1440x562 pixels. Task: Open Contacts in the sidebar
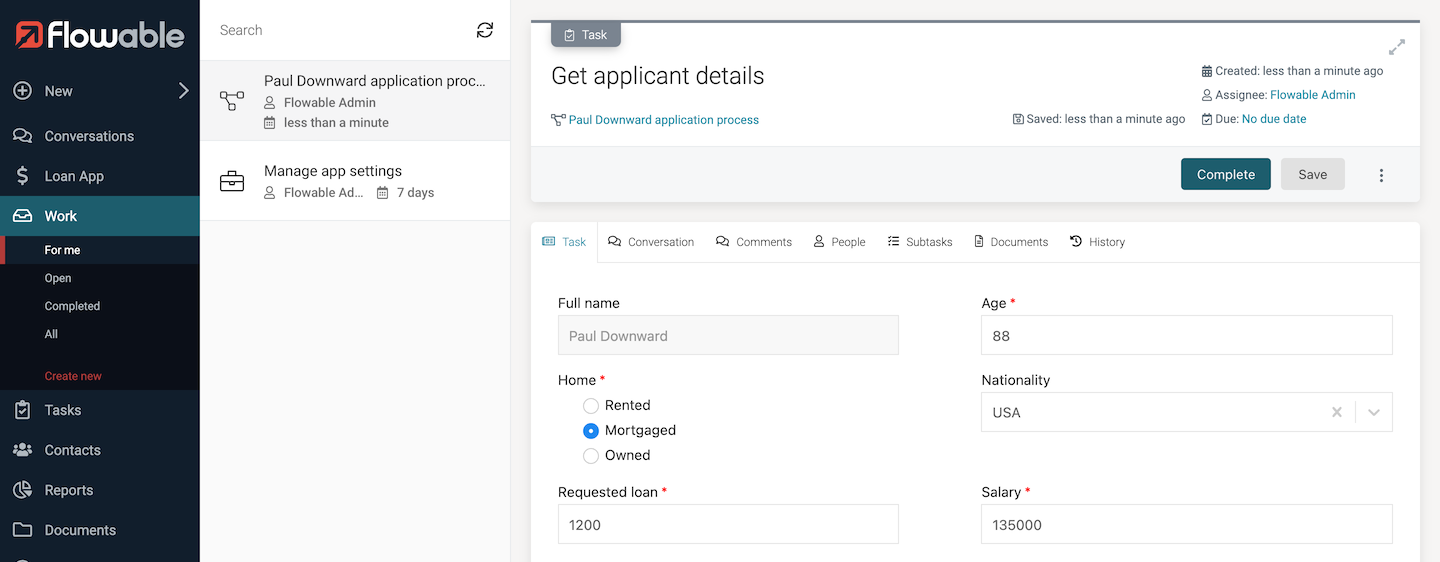pyautogui.click(x=72, y=450)
